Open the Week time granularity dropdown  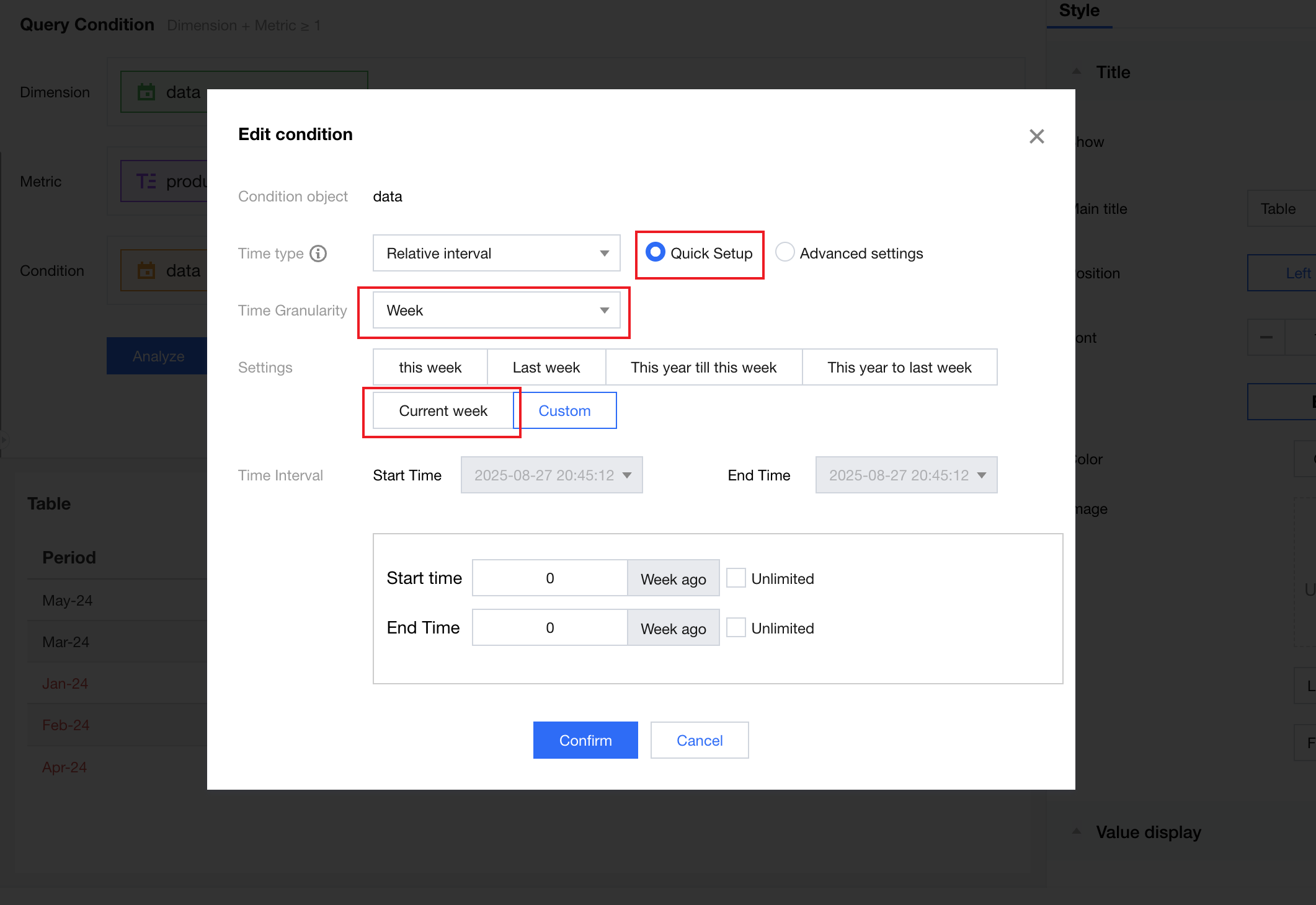[x=496, y=310]
